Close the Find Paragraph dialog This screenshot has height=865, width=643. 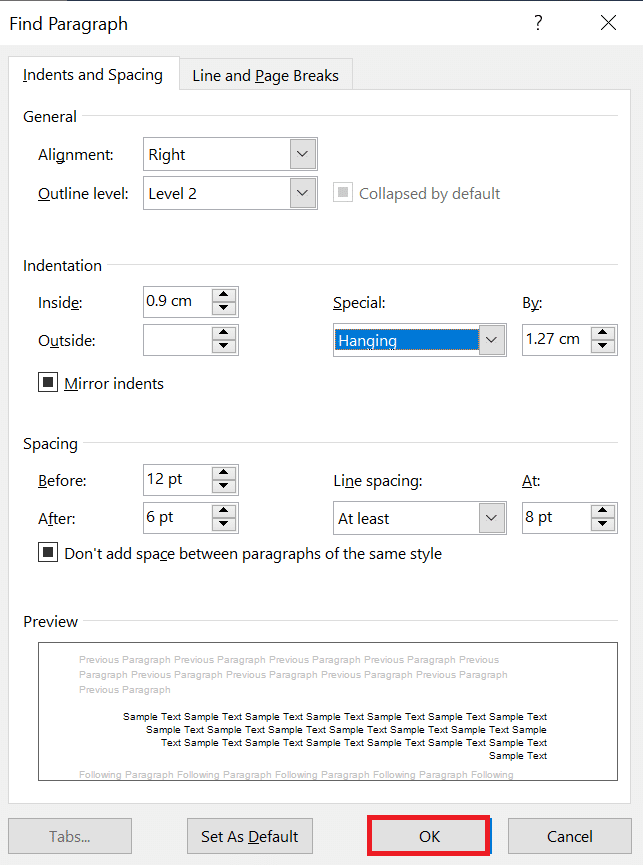pos(608,23)
